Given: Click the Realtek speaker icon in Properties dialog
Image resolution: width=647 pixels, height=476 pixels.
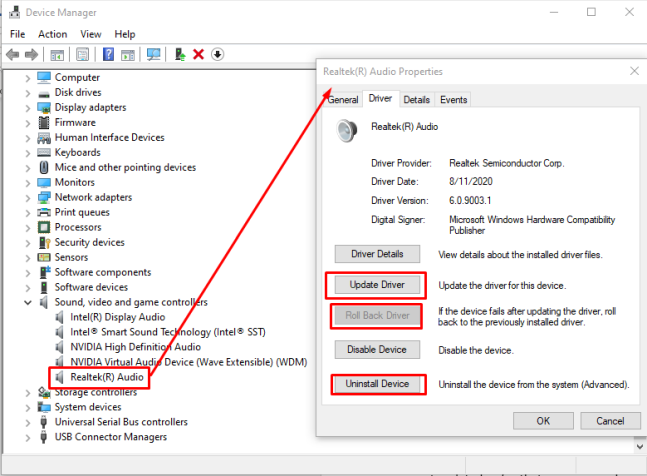Looking at the screenshot, I should 347,130.
